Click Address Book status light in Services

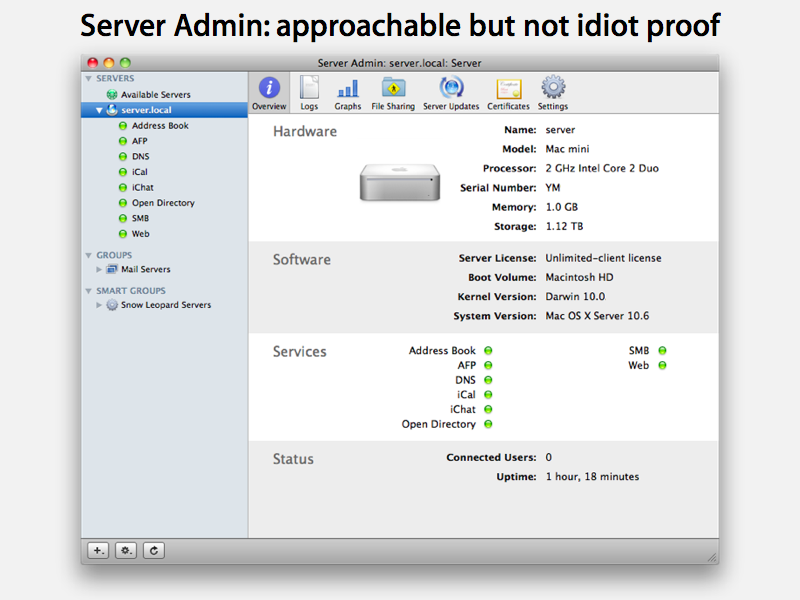488,351
